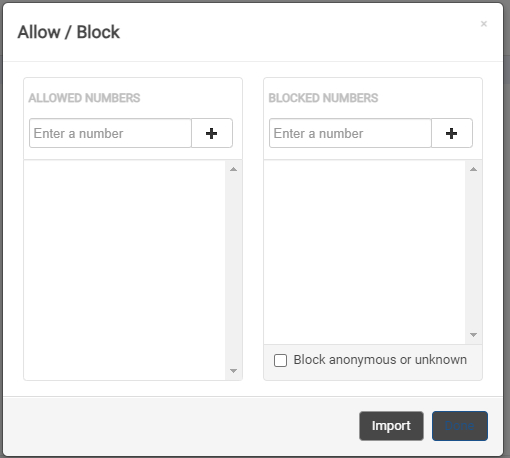This screenshot has width=510, height=458.
Task: Confirm changes with the Done button
Action: (x=460, y=426)
